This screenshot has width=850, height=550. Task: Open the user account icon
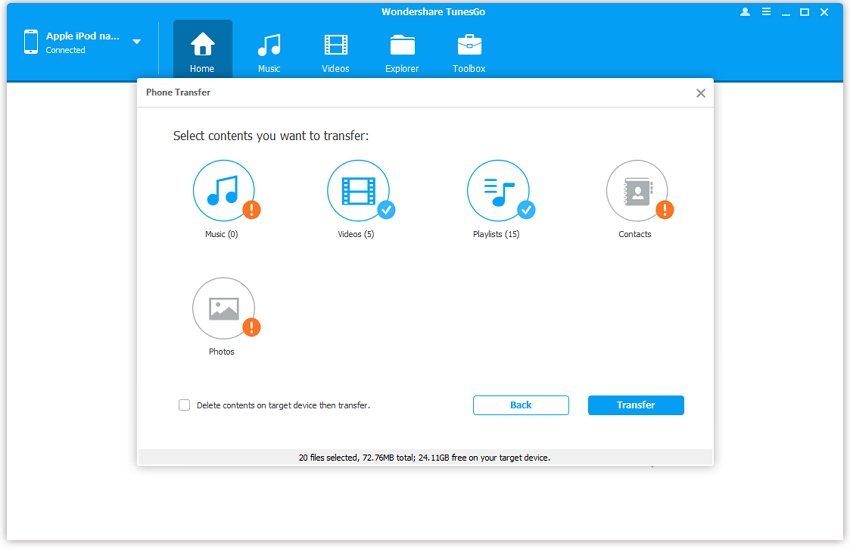(745, 12)
